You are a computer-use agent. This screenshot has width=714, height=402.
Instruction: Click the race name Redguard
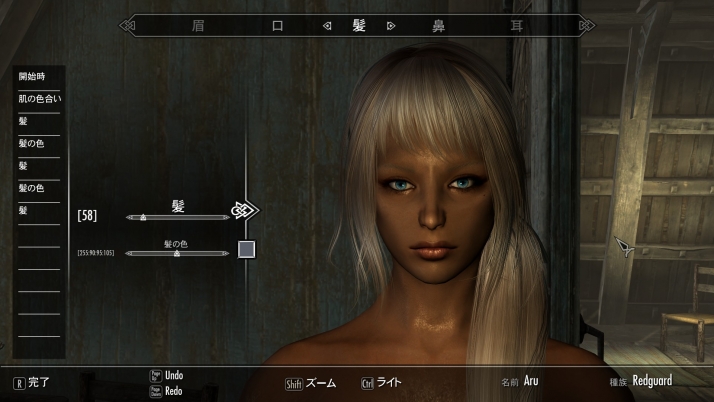pyautogui.click(x=652, y=381)
